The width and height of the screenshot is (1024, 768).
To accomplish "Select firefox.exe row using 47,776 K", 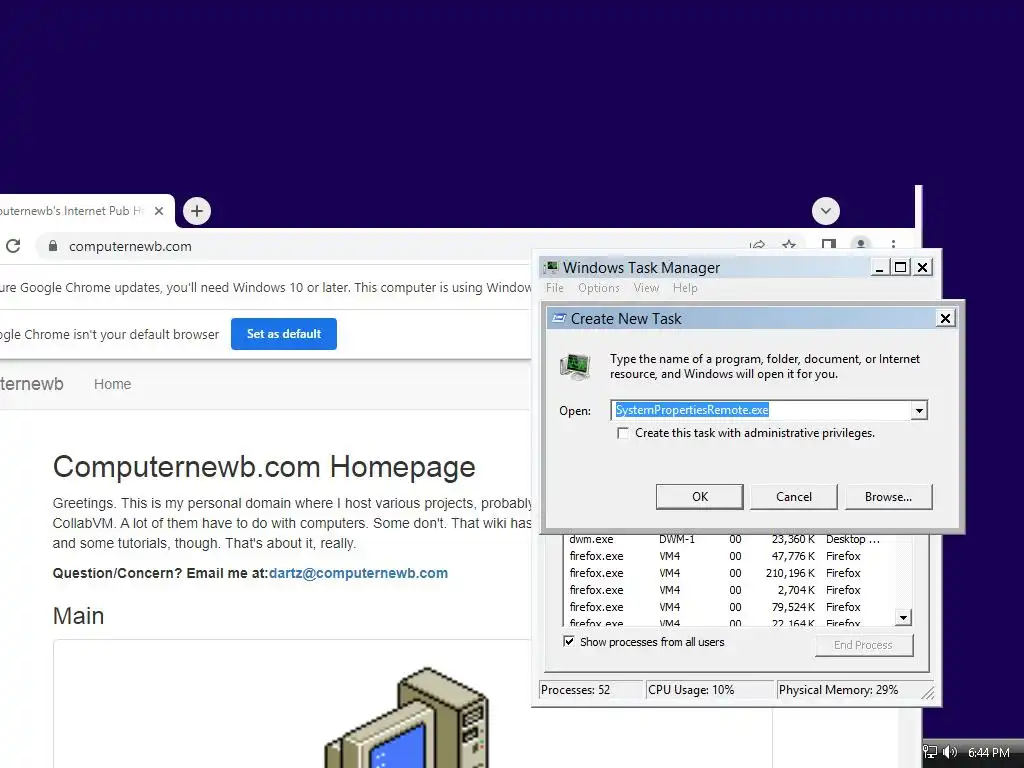I will point(727,556).
